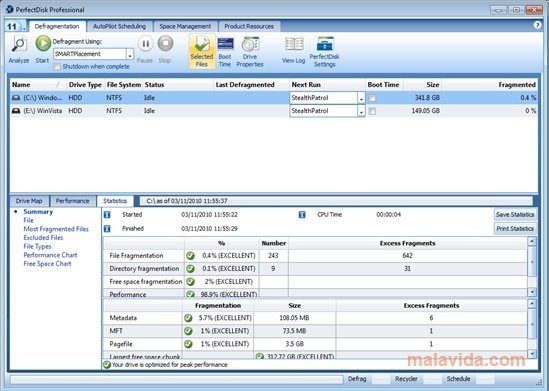Click the help question mark icon

coord(537,25)
